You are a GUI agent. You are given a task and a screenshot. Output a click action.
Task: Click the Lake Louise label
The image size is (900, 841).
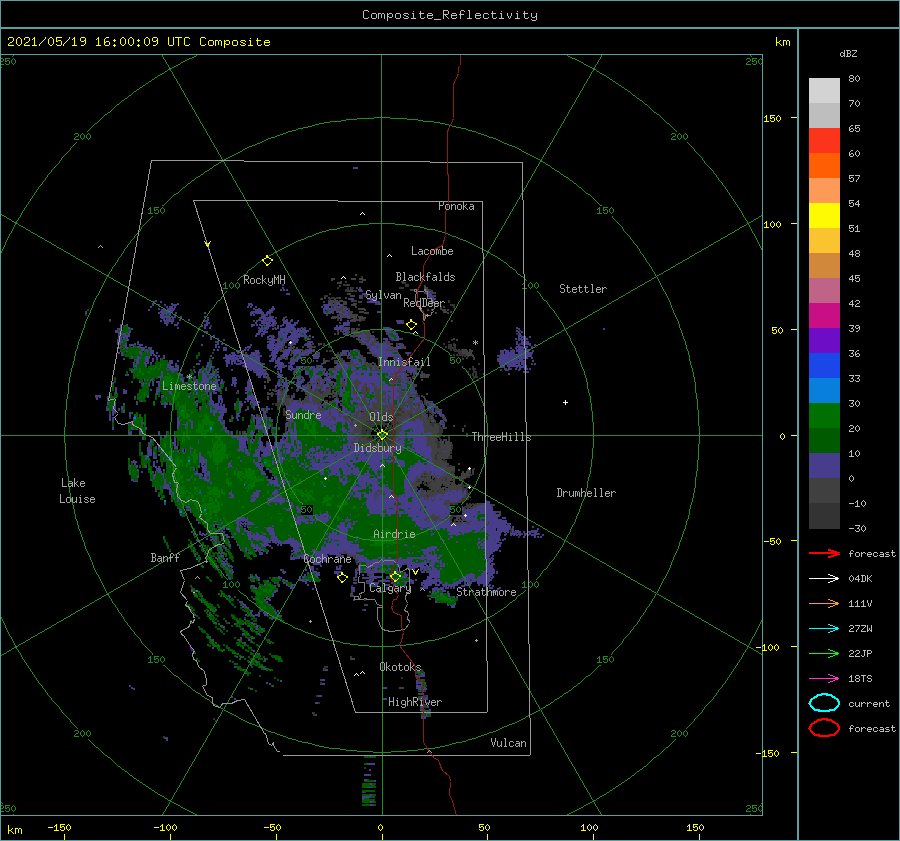(77, 491)
